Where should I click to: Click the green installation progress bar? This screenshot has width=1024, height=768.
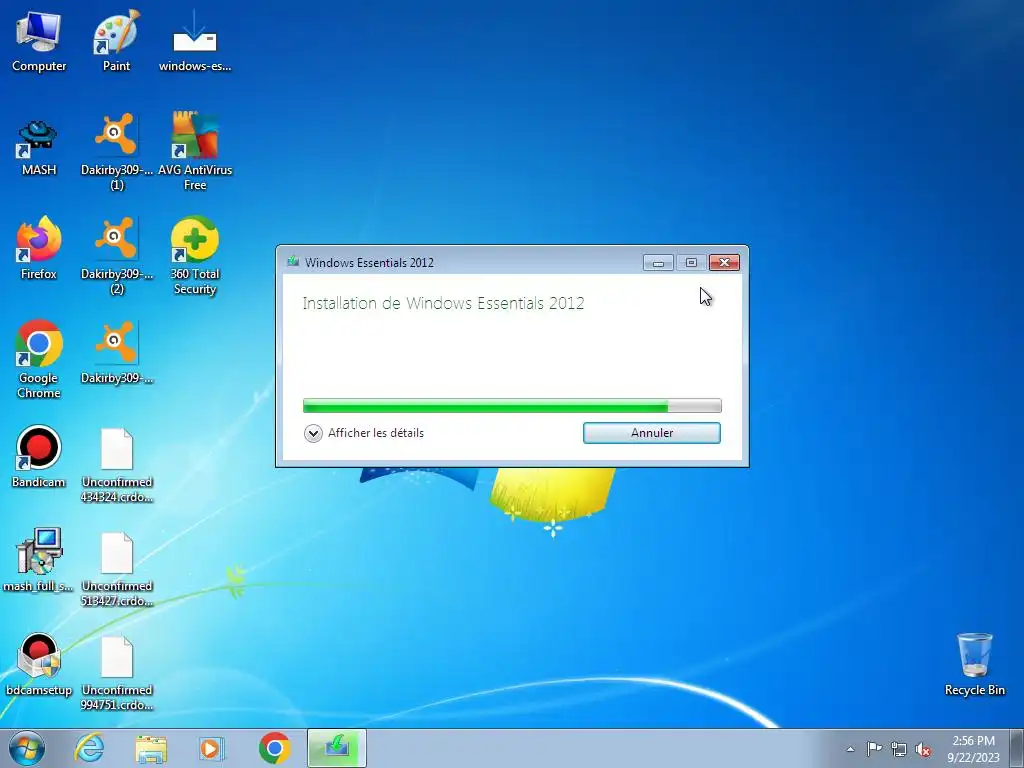coord(512,406)
